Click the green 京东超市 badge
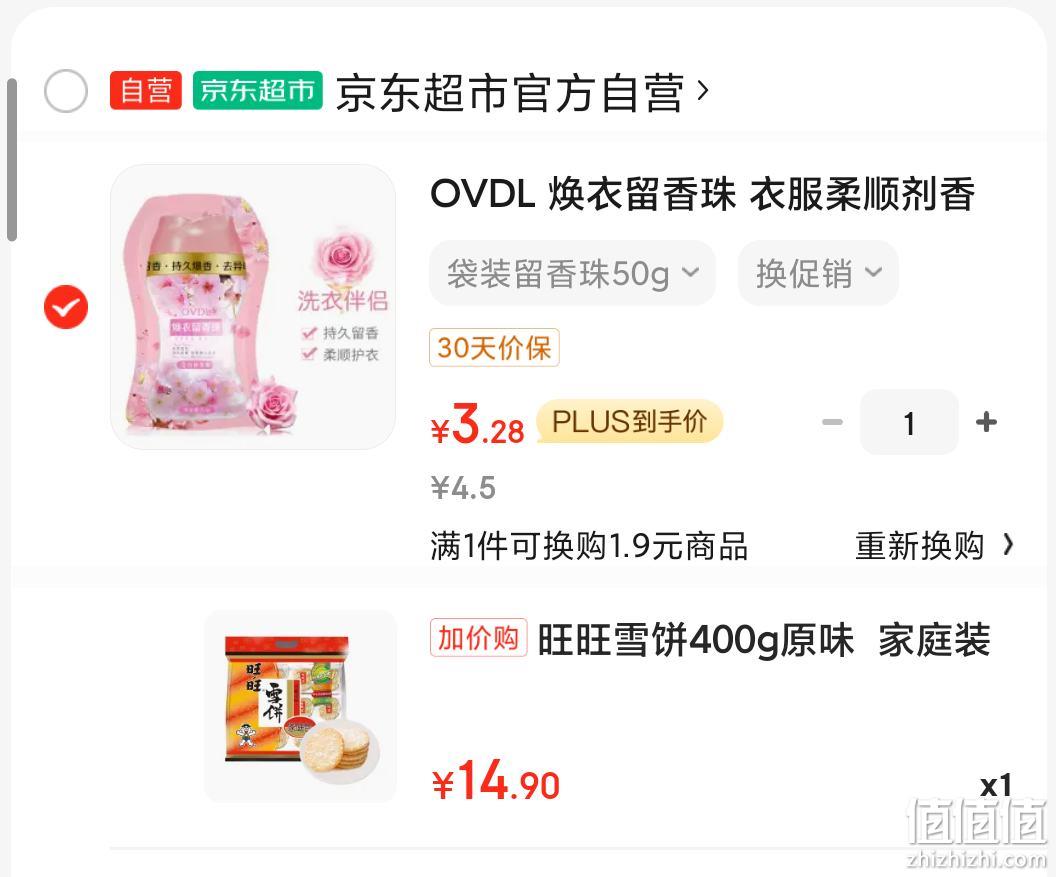The image size is (1056, 877). pos(257,90)
